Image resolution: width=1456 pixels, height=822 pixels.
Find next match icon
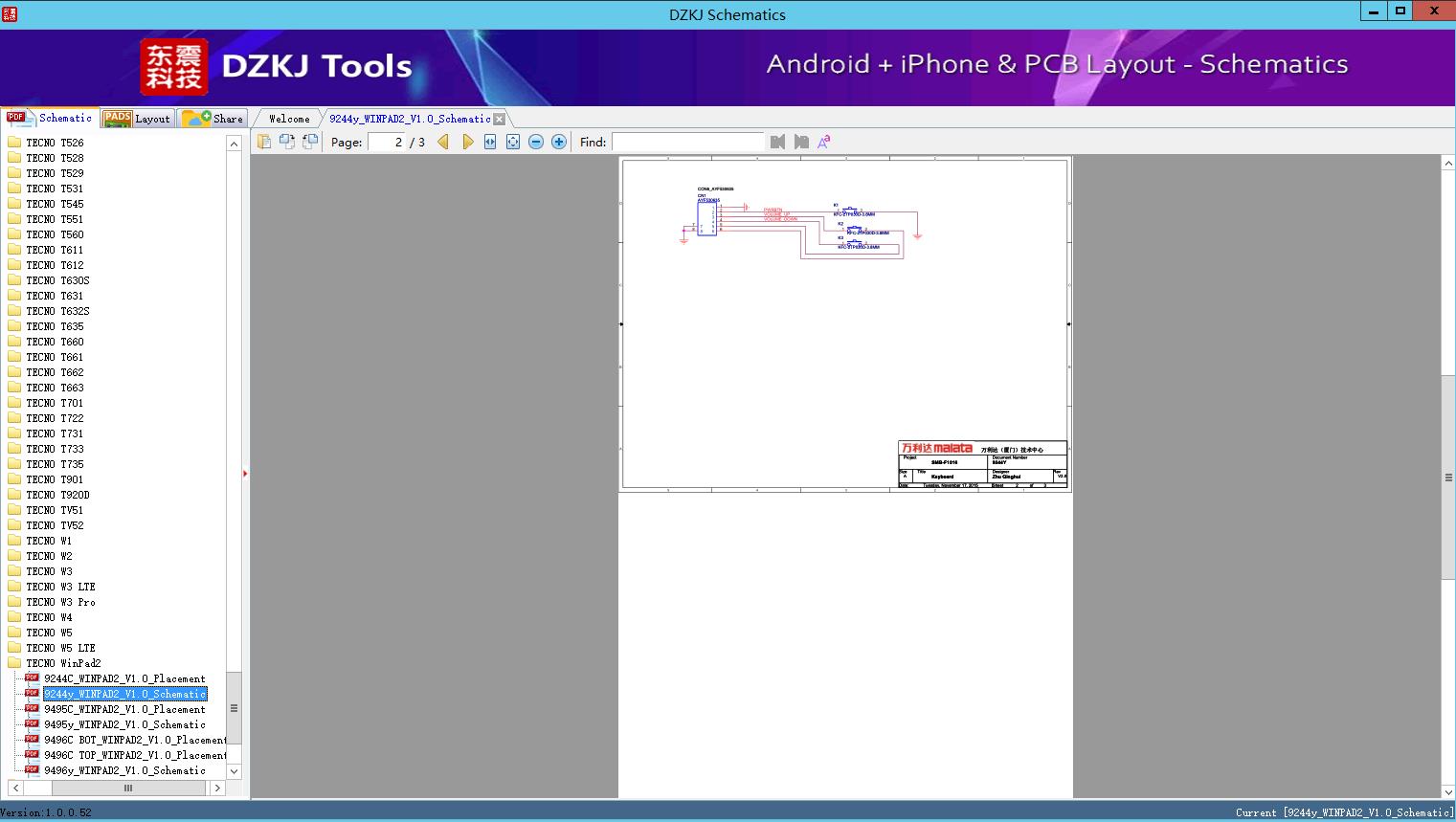click(801, 142)
